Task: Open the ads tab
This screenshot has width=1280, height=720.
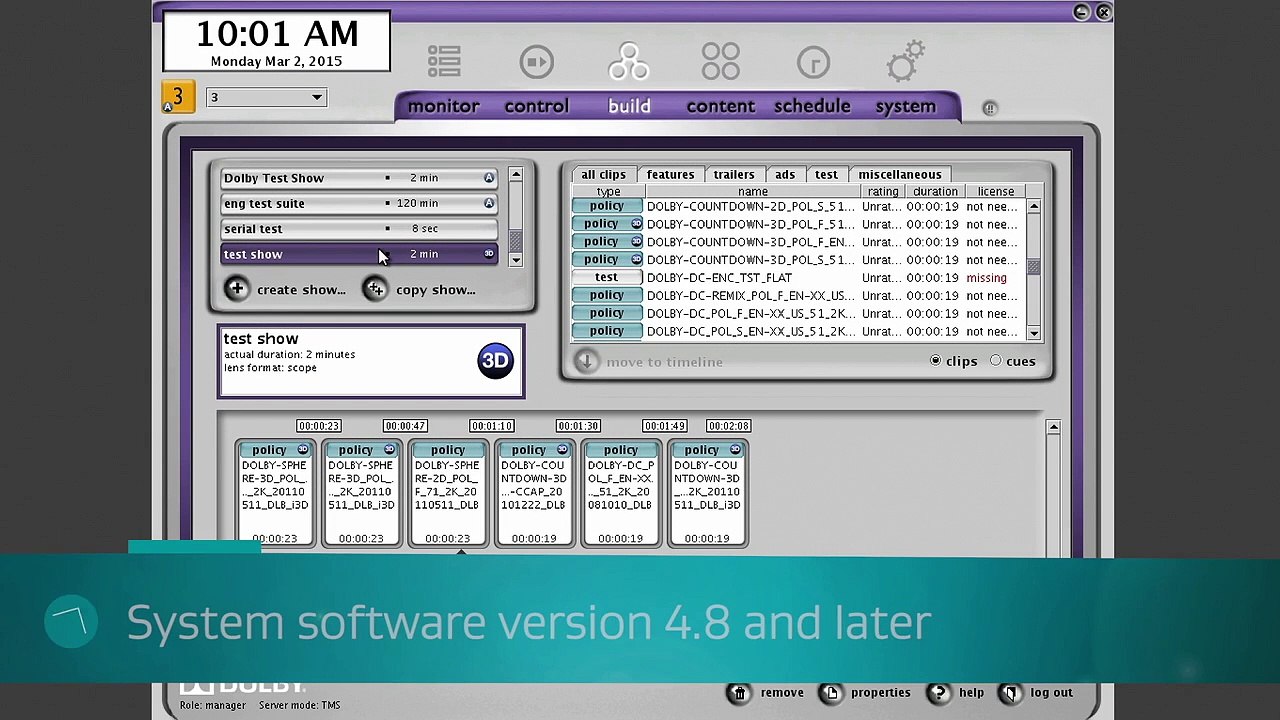Action: coord(785,174)
